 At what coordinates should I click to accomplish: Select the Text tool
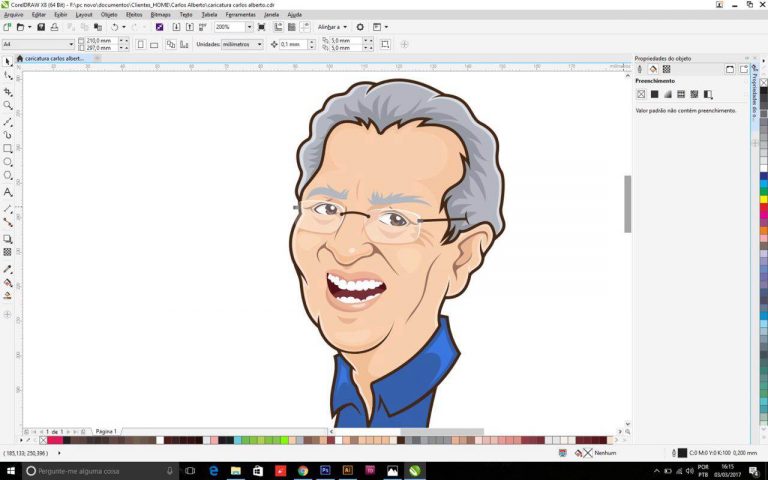8,191
